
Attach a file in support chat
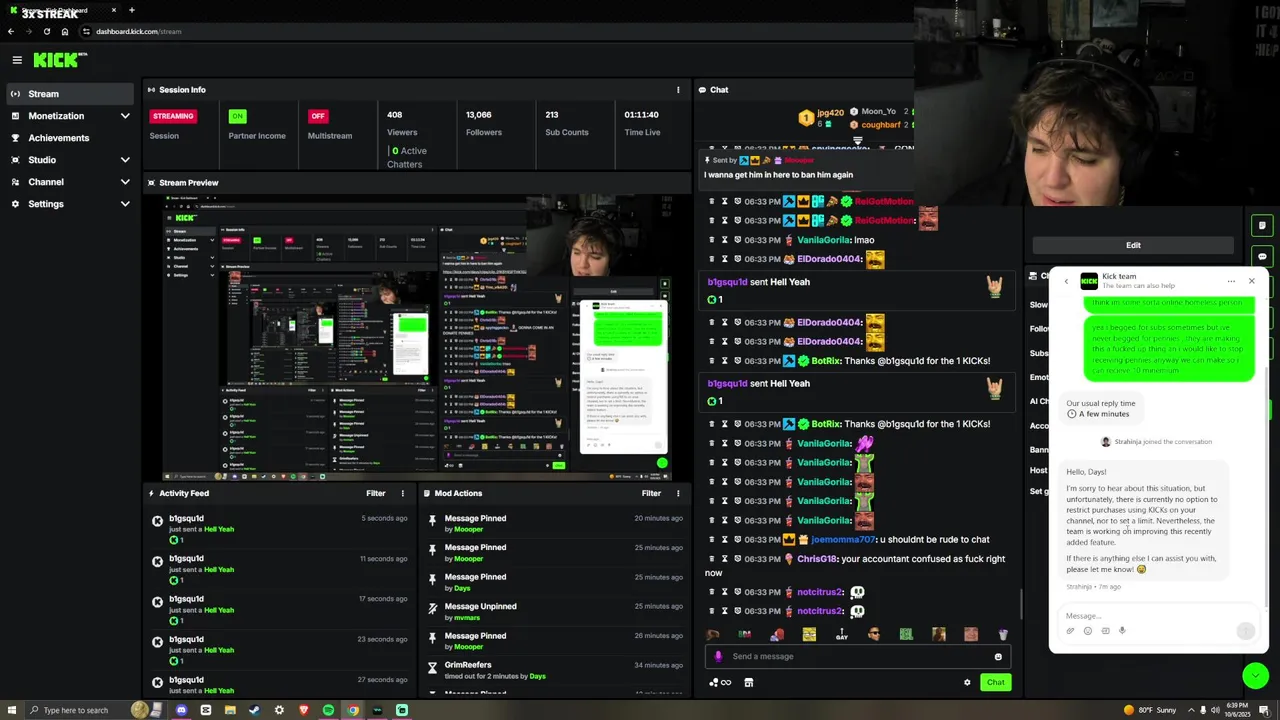[x=1070, y=631]
